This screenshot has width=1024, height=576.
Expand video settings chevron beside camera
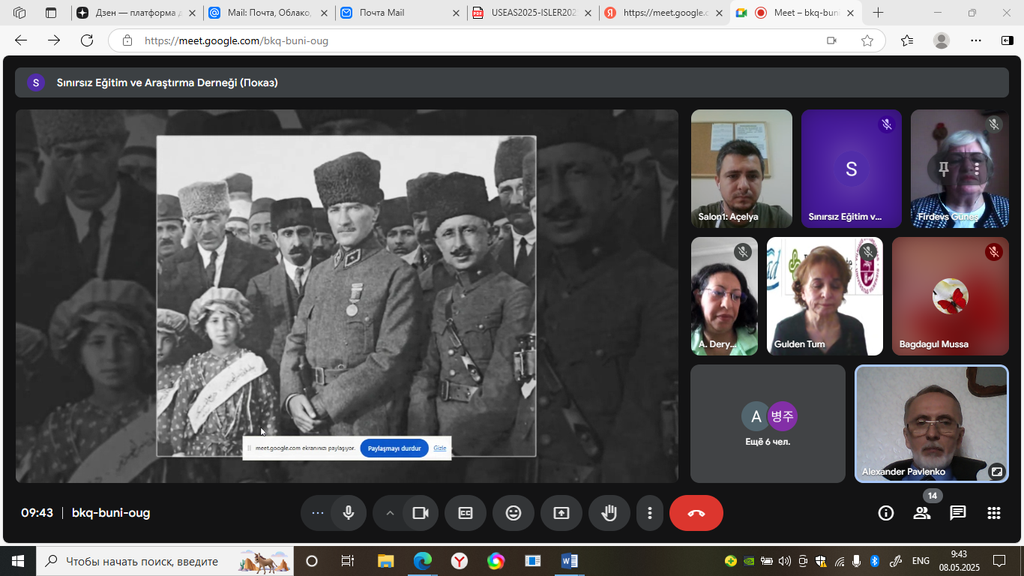pyautogui.click(x=390, y=513)
